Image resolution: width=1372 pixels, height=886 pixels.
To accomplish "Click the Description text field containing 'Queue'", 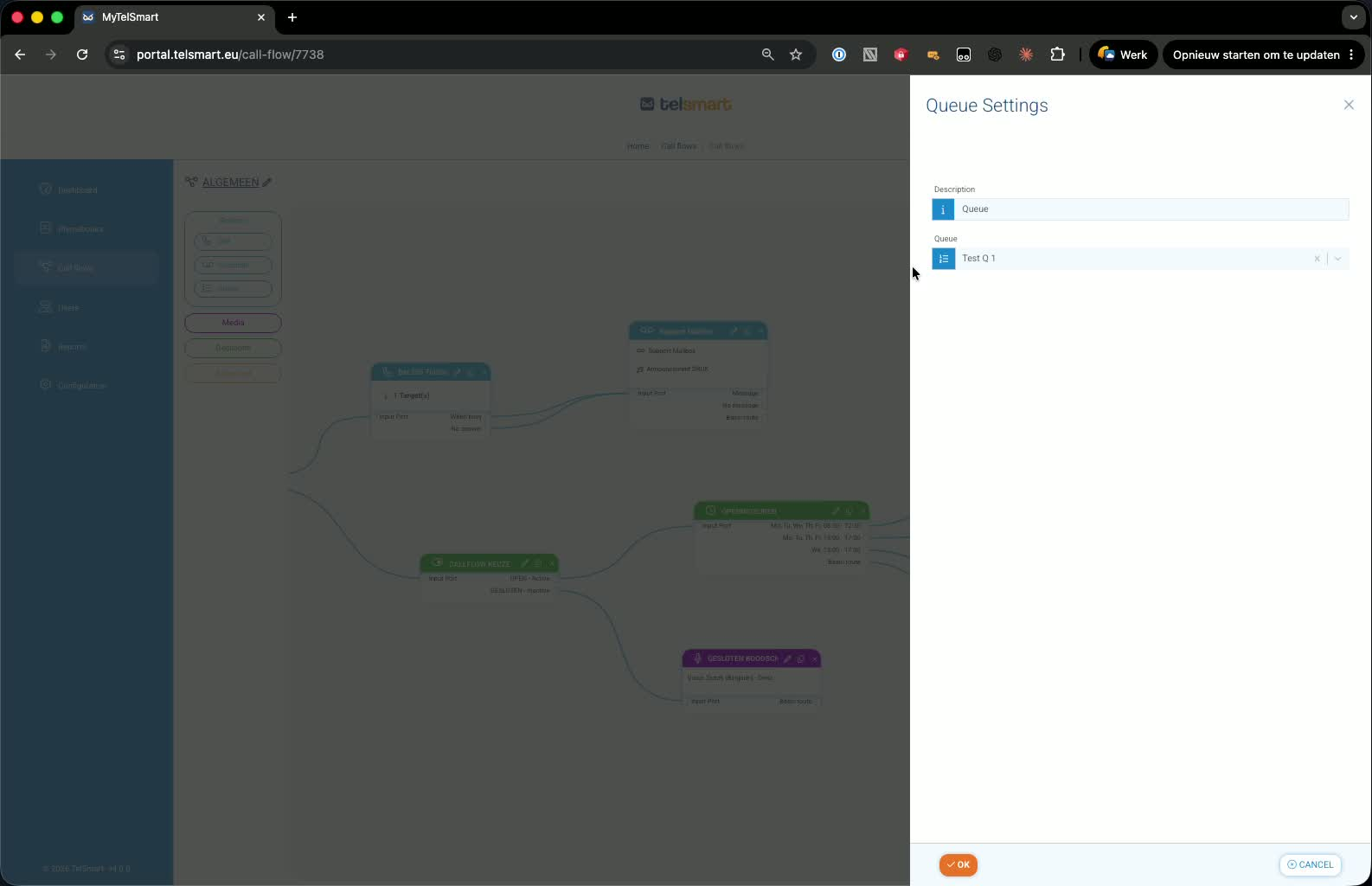I will click(x=1151, y=209).
